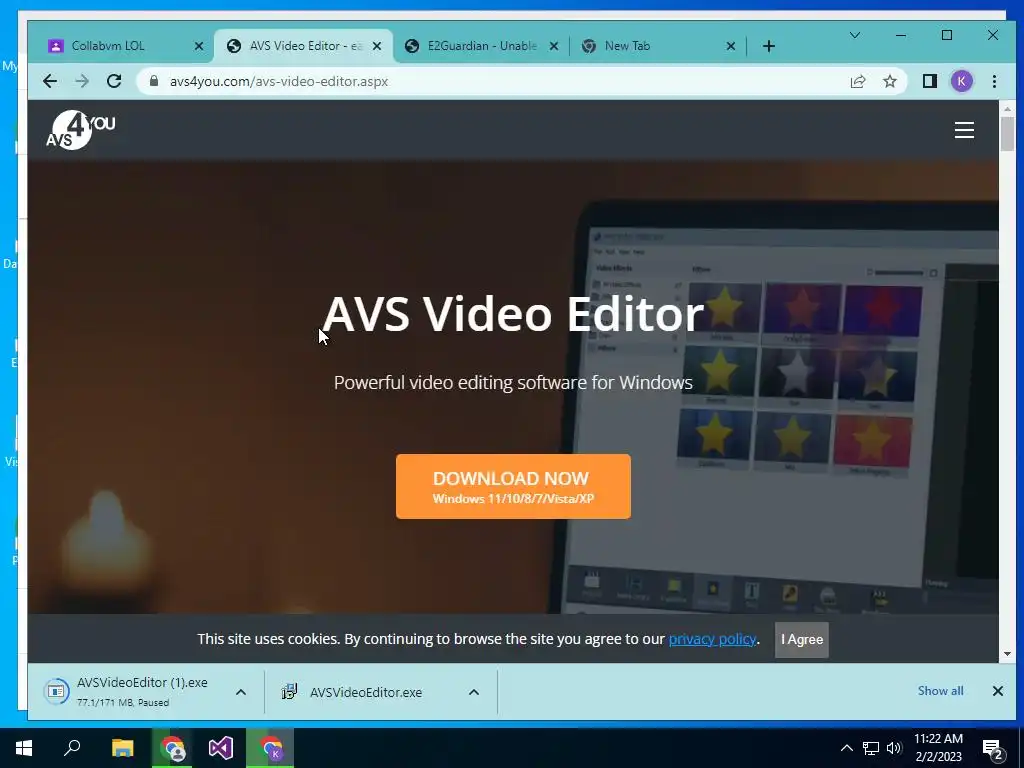Viewport: 1024px width, 768px height.
Task: Open the network tray icon
Action: [871, 748]
